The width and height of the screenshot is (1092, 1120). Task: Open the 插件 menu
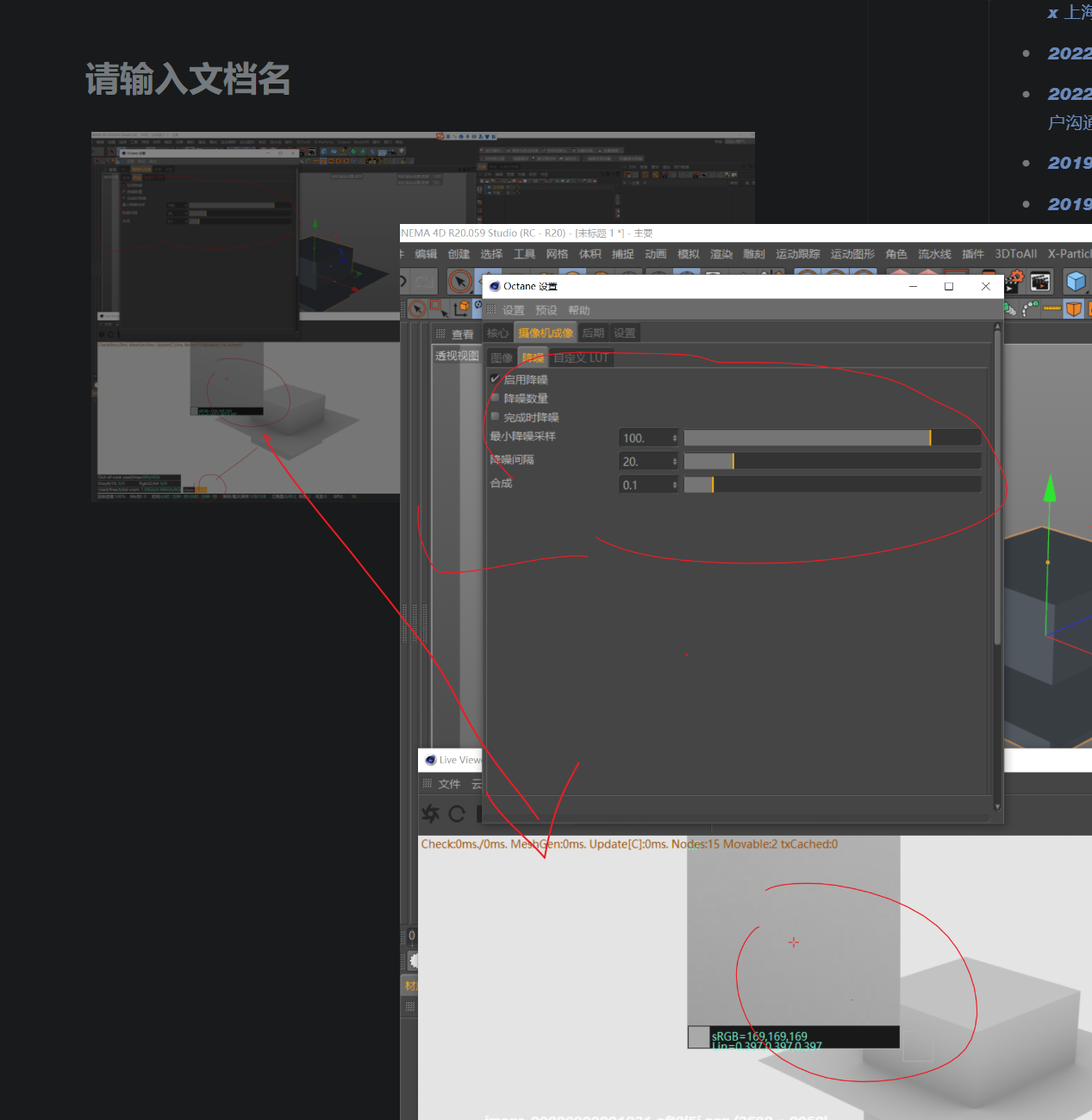pos(972,254)
